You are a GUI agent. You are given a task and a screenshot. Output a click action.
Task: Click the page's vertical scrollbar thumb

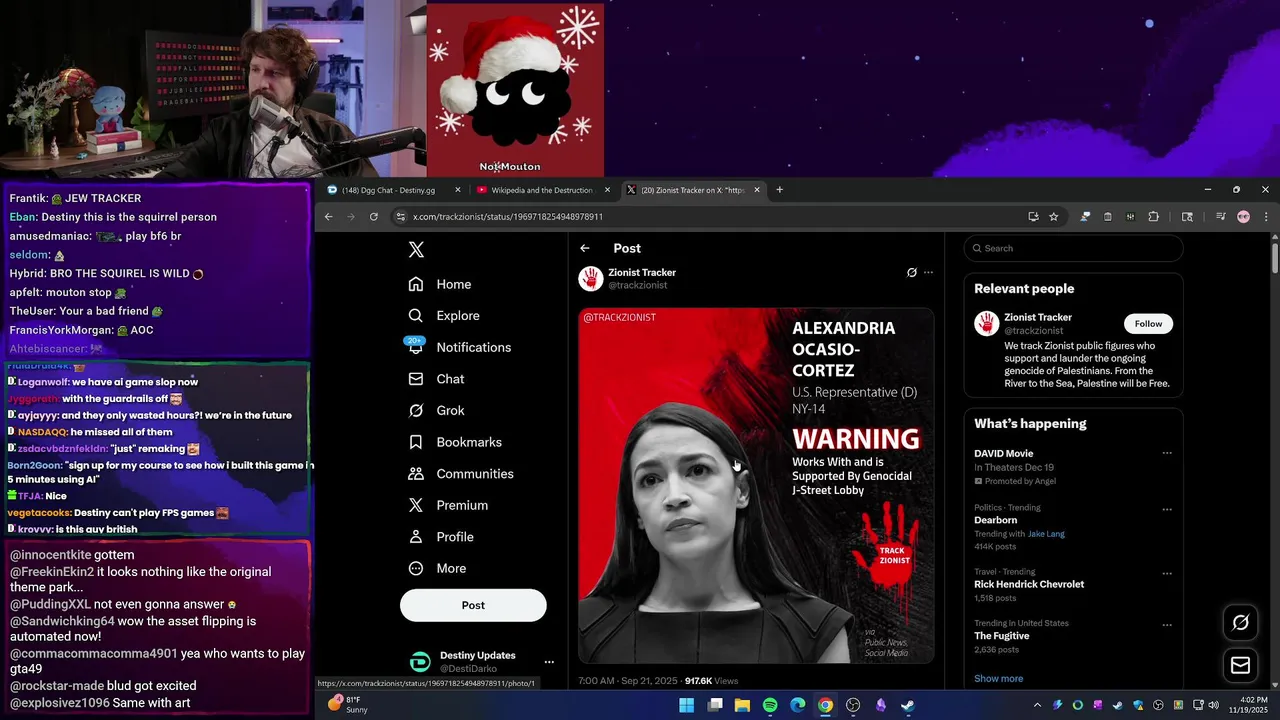tap(1275, 257)
